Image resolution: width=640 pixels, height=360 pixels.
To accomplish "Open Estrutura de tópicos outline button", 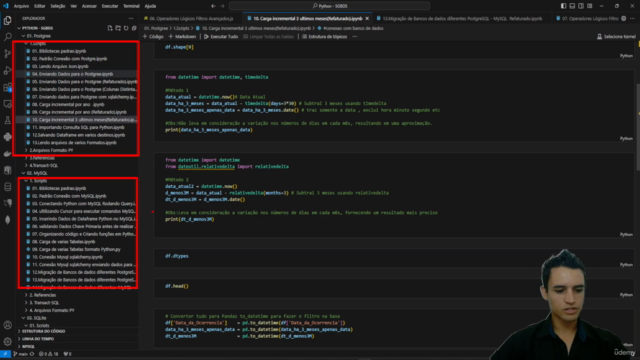I will (x=324, y=36).
